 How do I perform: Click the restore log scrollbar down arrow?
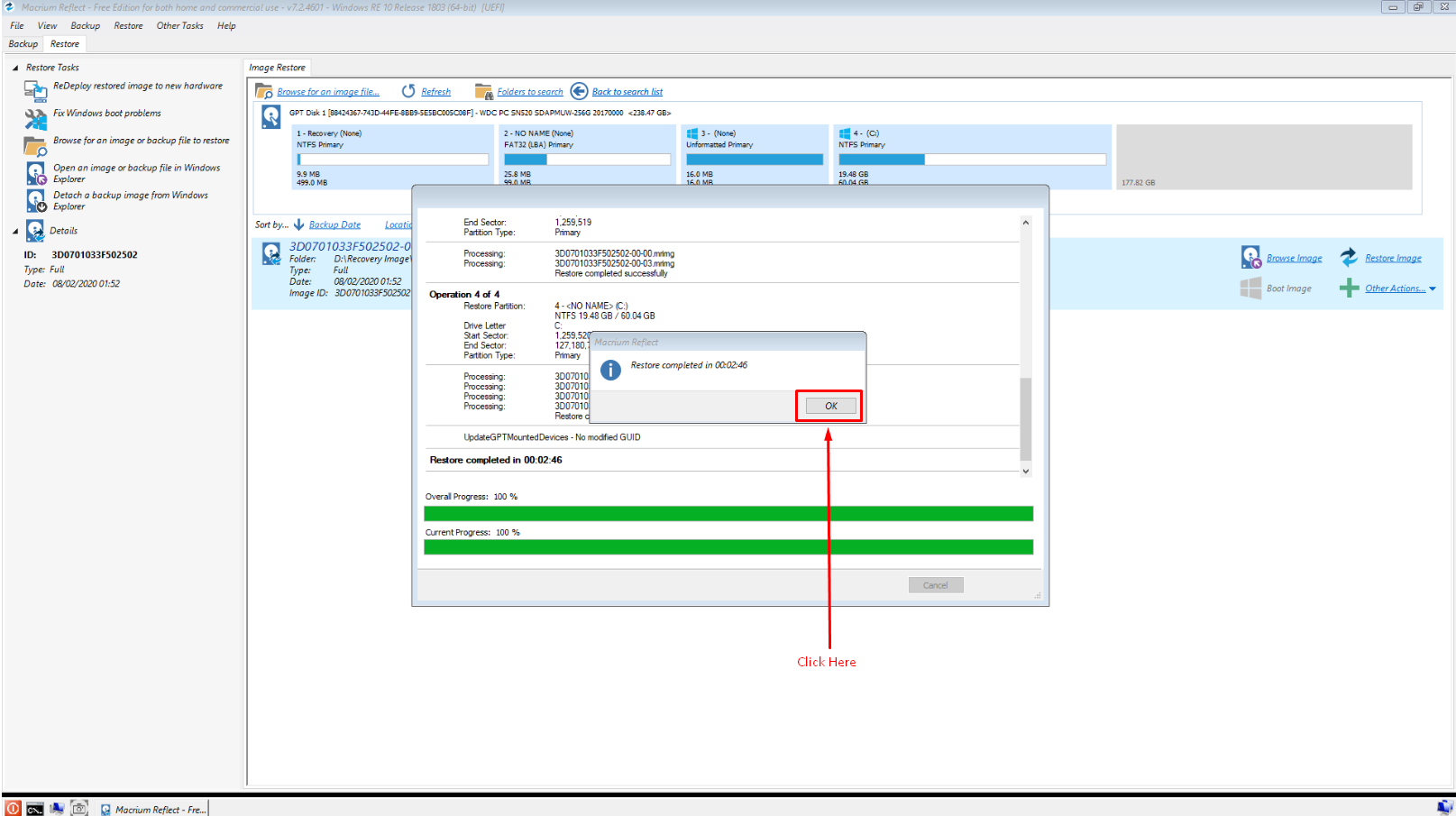(1025, 471)
